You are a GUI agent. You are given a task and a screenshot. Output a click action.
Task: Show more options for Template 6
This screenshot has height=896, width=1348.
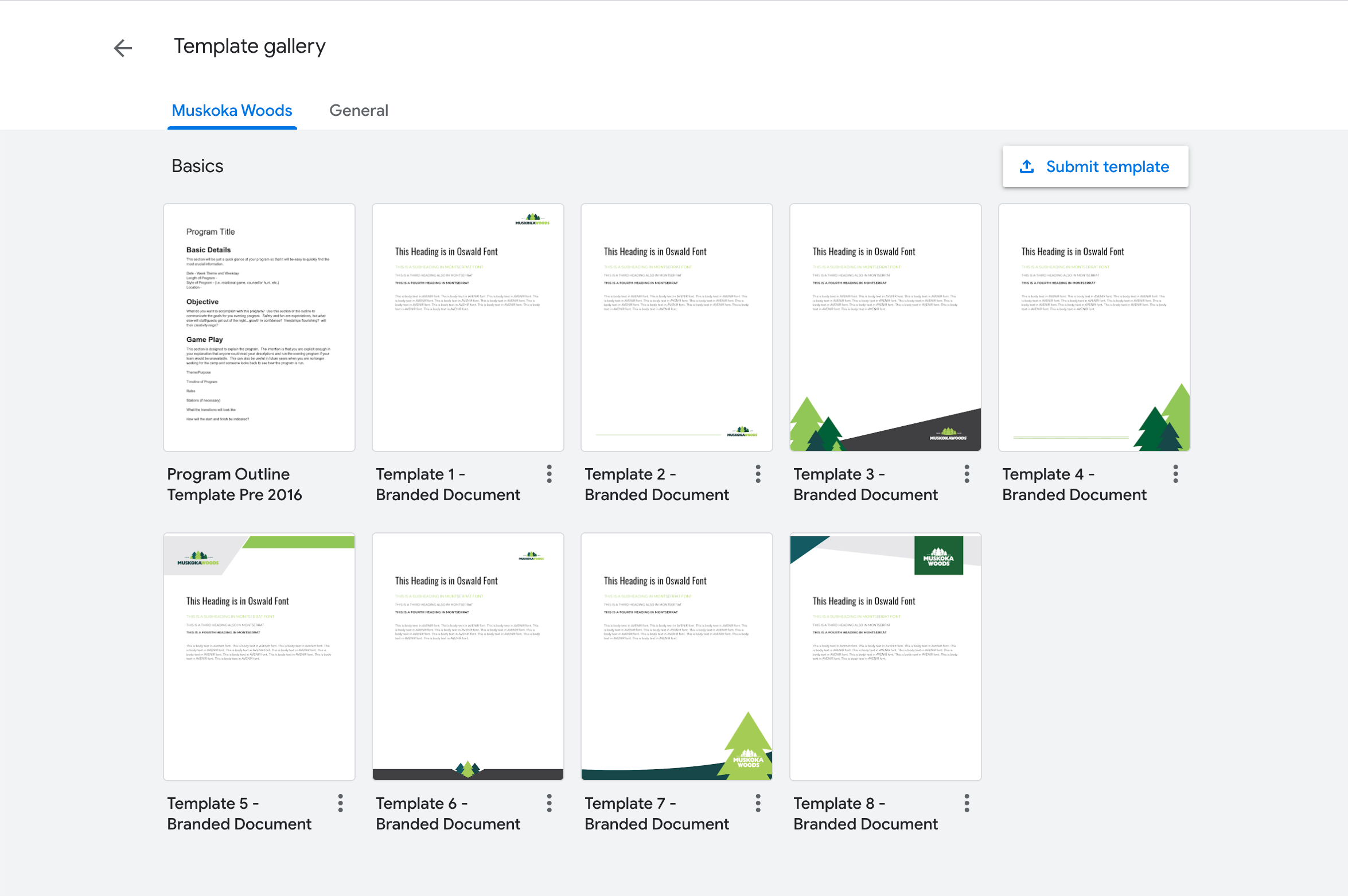pos(549,803)
